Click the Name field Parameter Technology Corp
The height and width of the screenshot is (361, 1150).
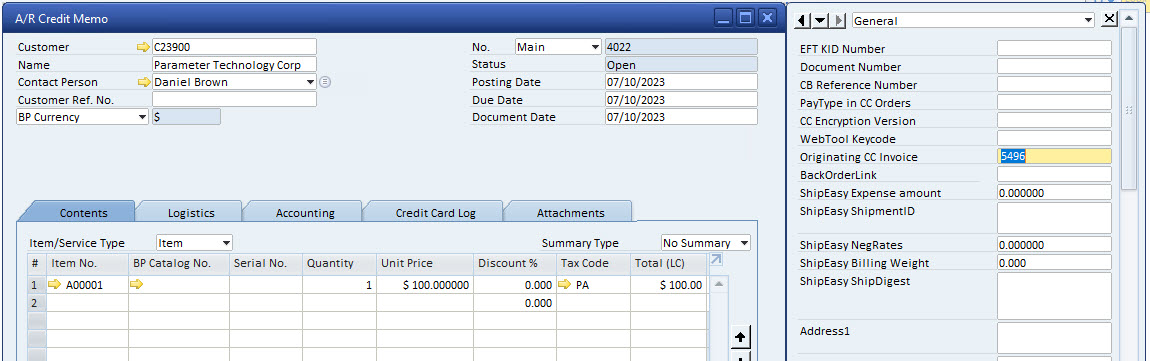point(234,65)
